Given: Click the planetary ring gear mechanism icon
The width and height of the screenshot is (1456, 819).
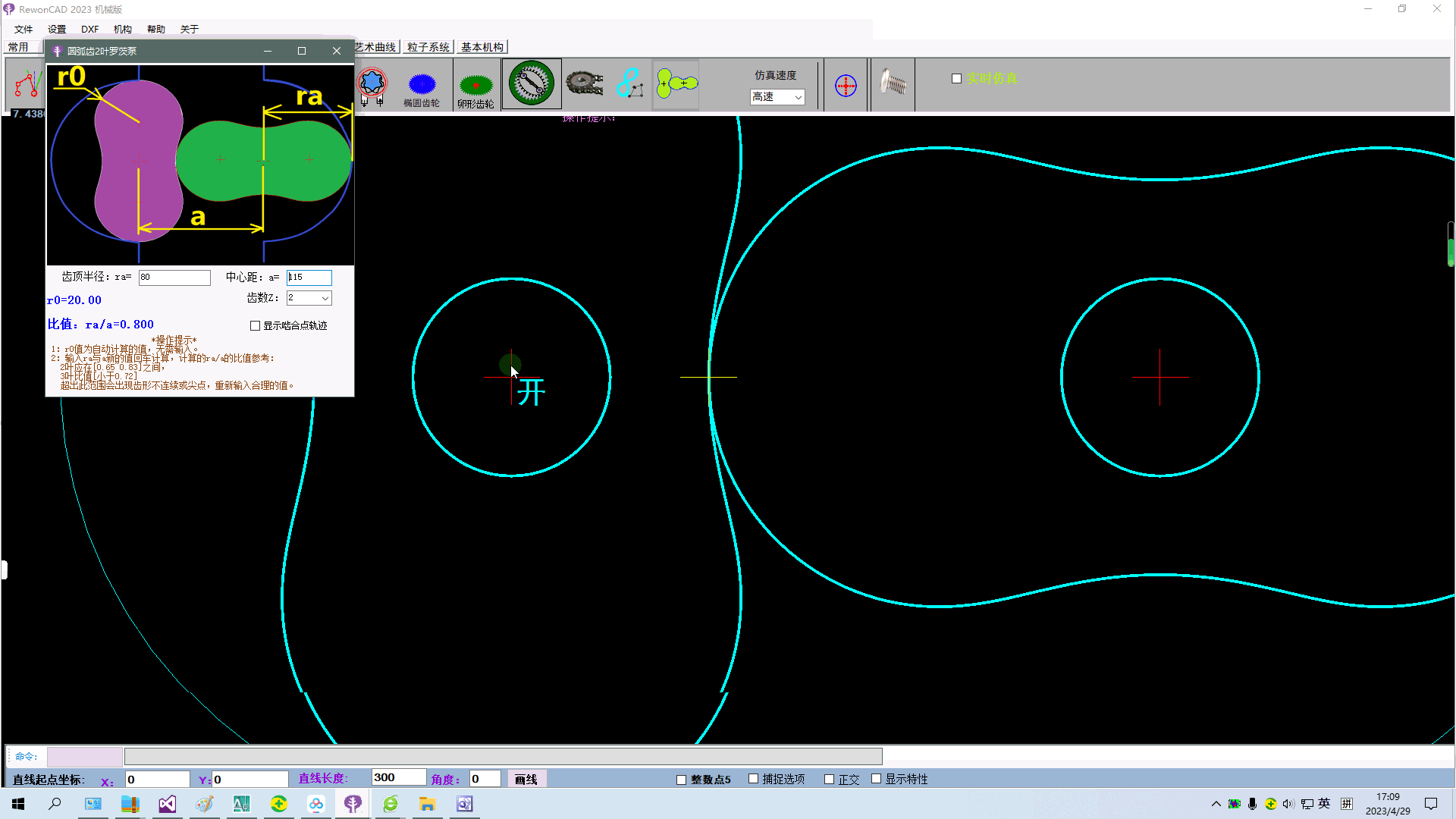Looking at the screenshot, I should click(531, 83).
